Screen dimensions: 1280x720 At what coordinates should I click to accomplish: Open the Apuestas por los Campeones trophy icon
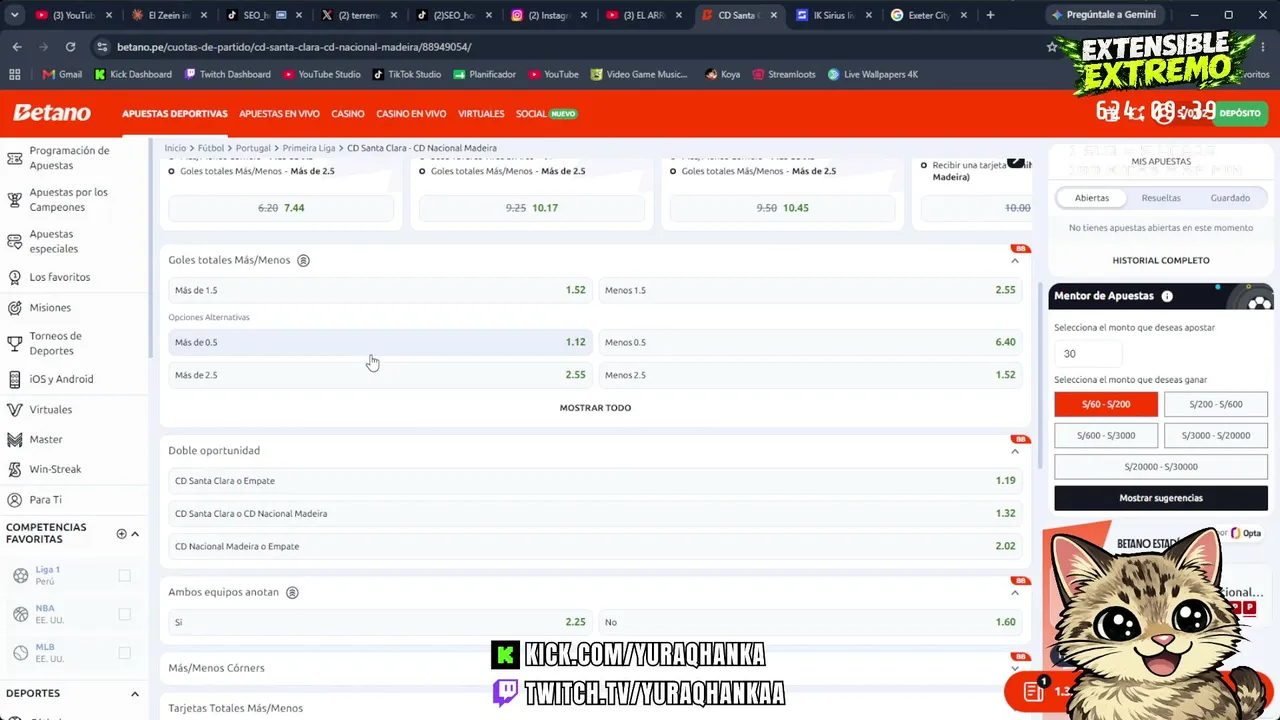(14, 200)
